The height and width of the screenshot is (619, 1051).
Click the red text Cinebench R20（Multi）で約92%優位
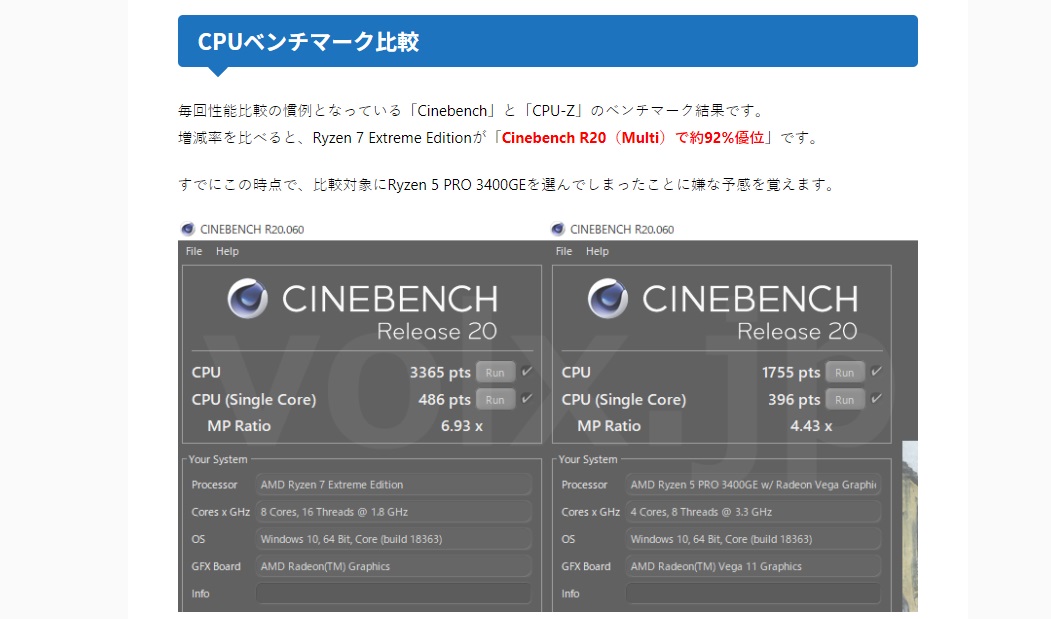(x=633, y=137)
